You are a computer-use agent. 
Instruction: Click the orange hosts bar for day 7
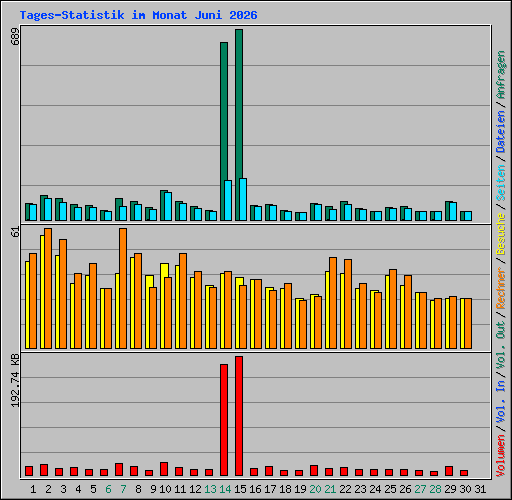123,289
